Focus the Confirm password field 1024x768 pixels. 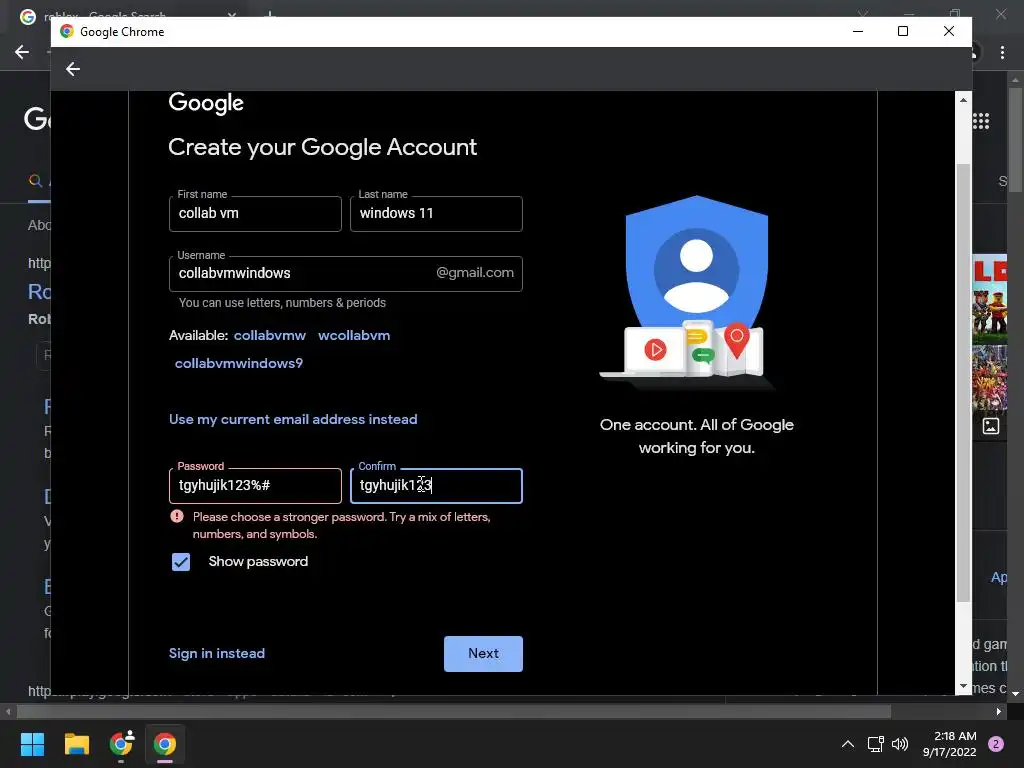tap(436, 486)
